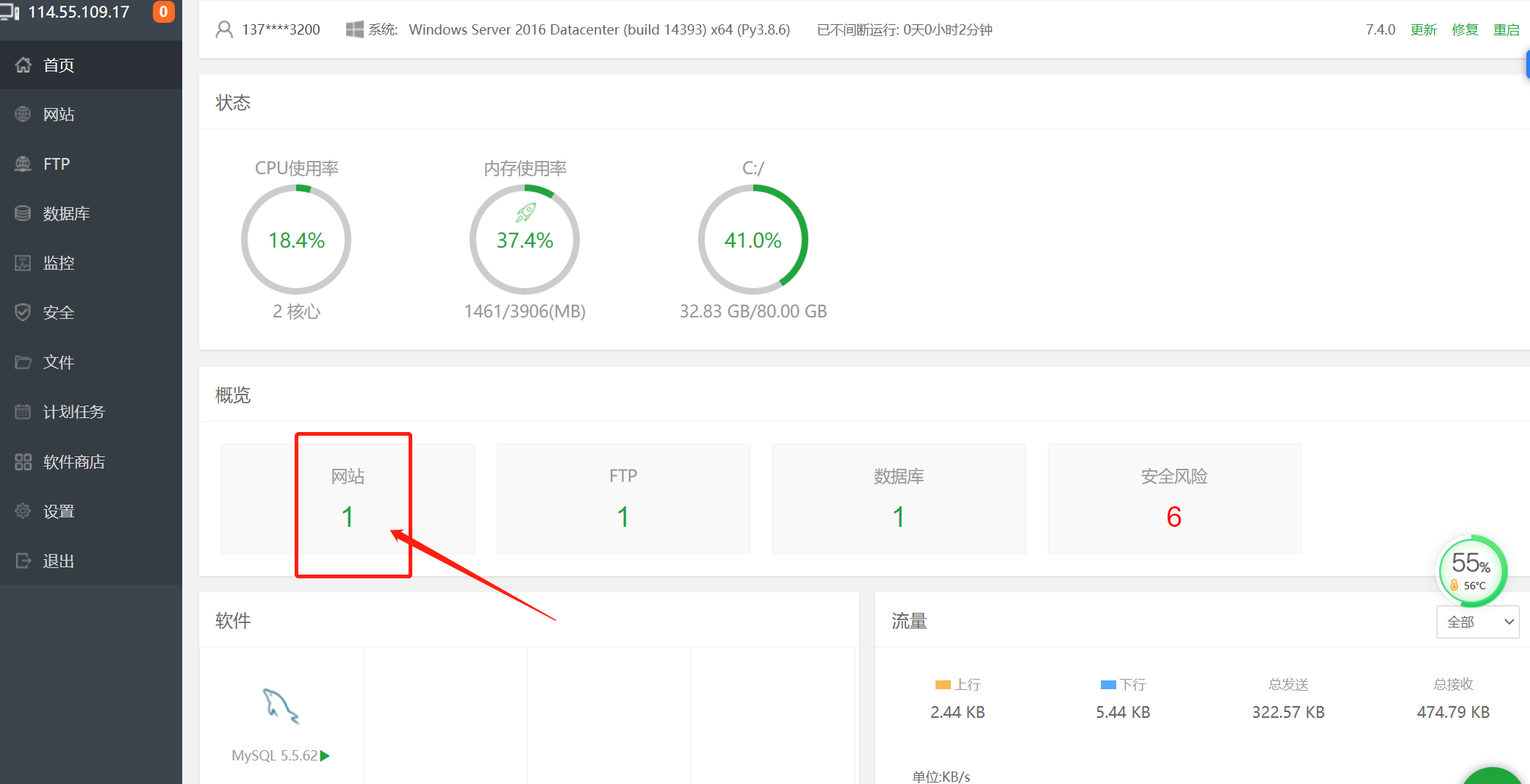Click the 单位:KB/s label
This screenshot has height=784, width=1530.
[x=941, y=776]
